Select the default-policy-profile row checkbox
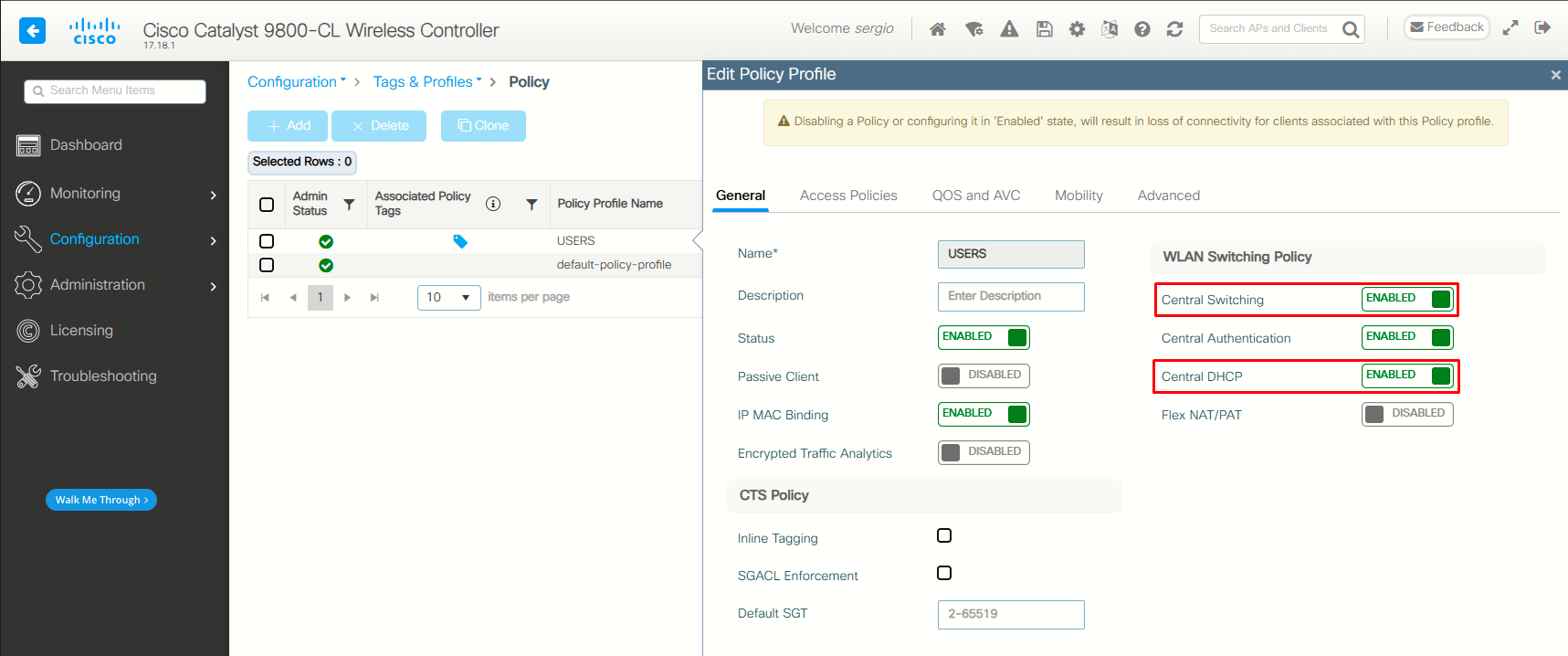1568x656 pixels. coord(267,265)
